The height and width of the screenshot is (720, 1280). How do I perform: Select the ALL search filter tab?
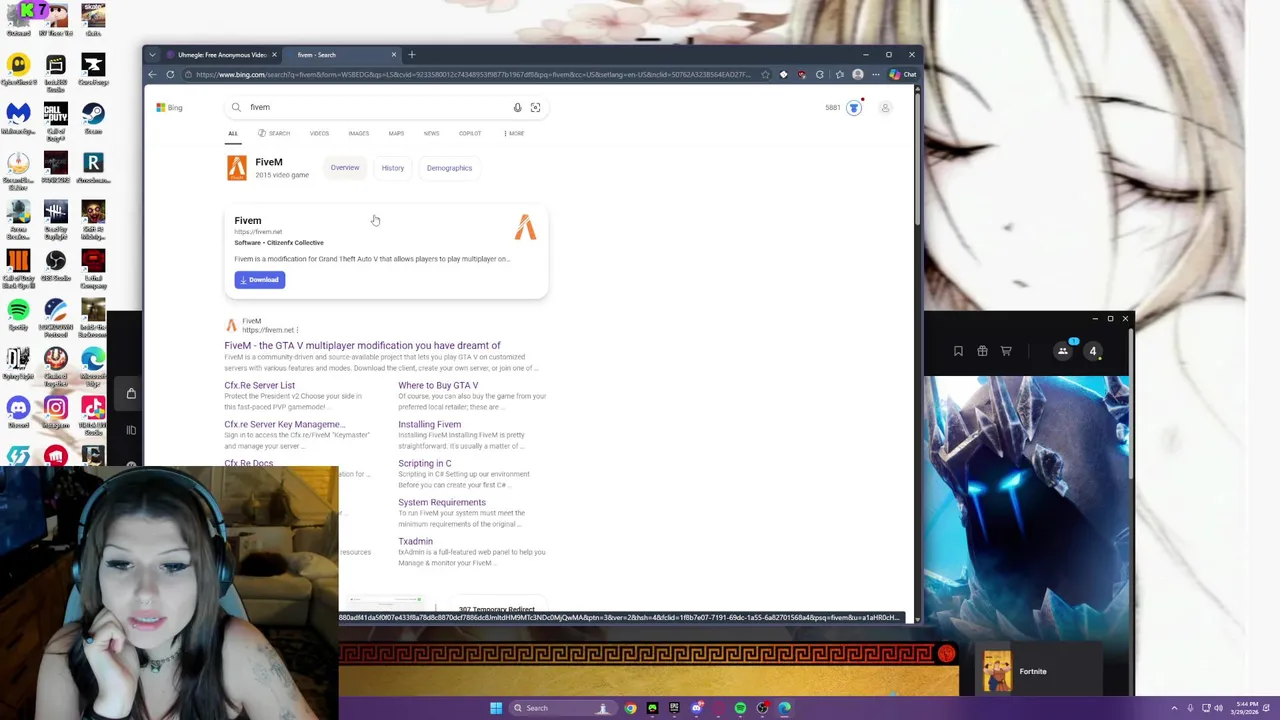pos(232,133)
